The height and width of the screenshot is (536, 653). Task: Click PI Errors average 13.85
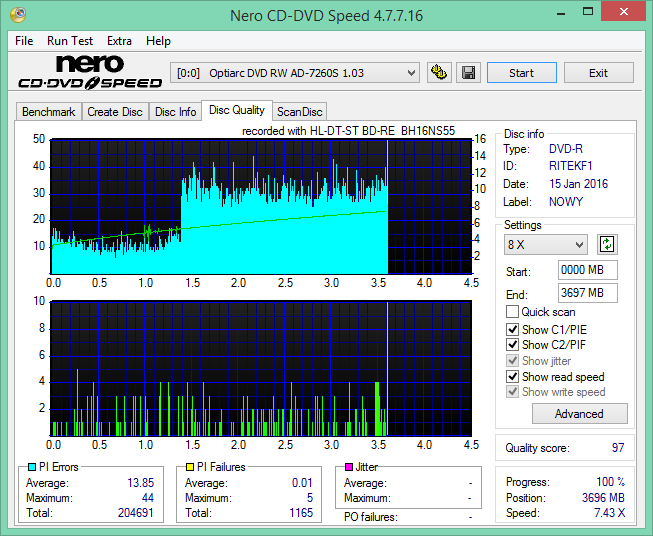pyautogui.click(x=140, y=483)
